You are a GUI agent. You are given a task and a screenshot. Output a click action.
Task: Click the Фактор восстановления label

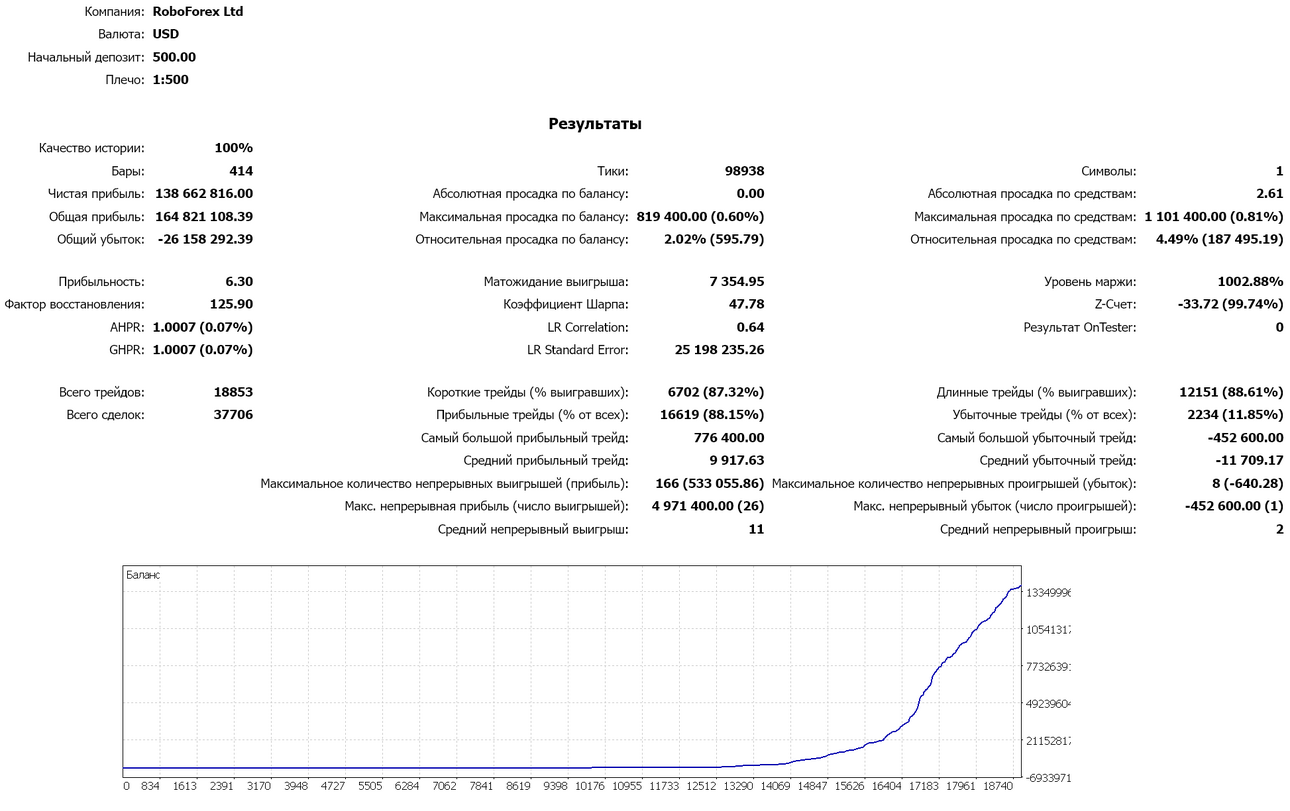tap(75, 304)
